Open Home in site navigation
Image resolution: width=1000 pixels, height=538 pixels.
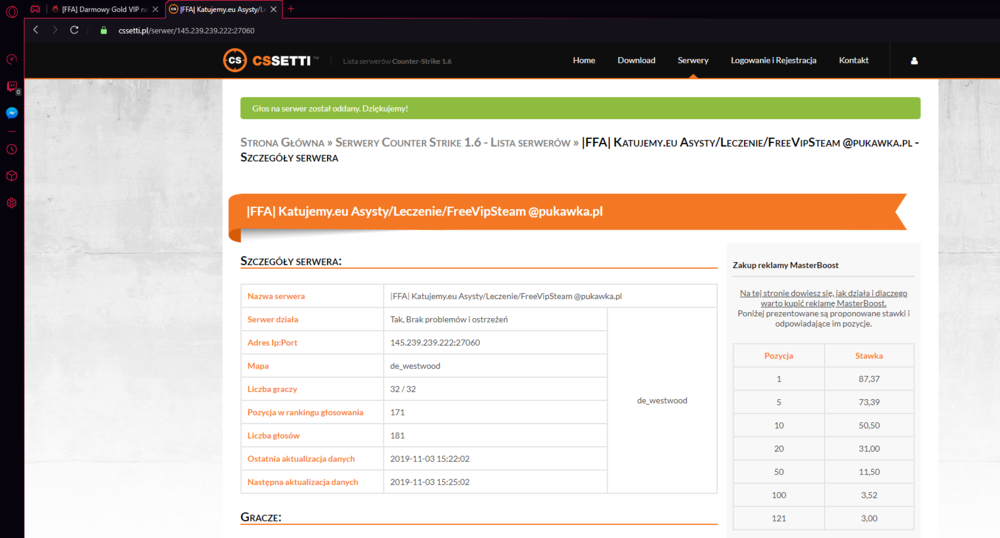coord(584,61)
